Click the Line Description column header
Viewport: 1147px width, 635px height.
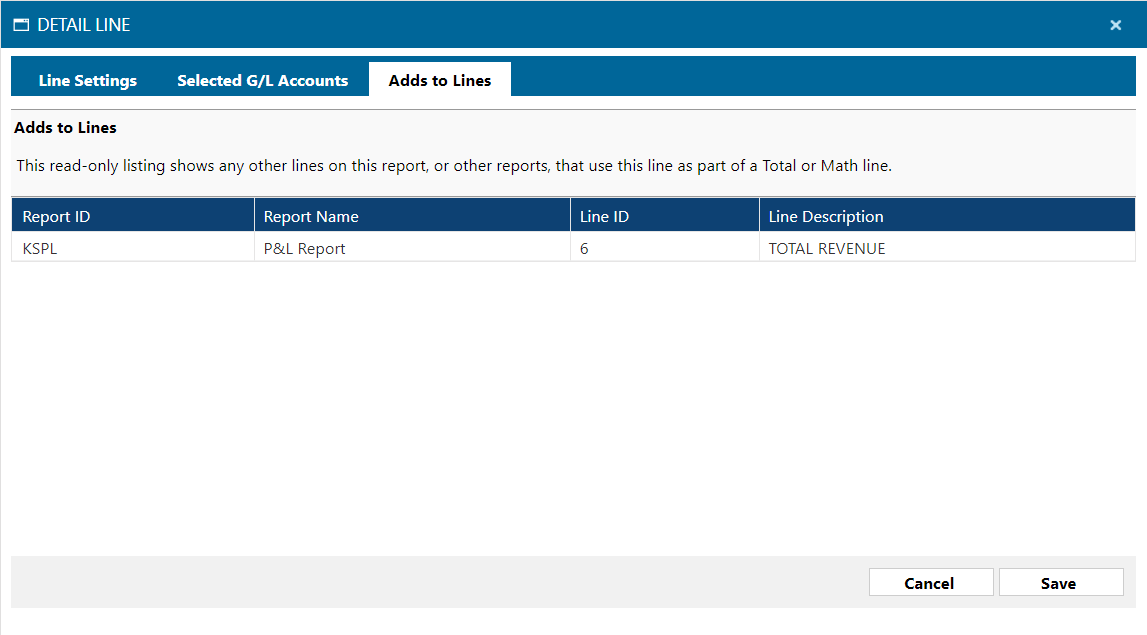[826, 216]
